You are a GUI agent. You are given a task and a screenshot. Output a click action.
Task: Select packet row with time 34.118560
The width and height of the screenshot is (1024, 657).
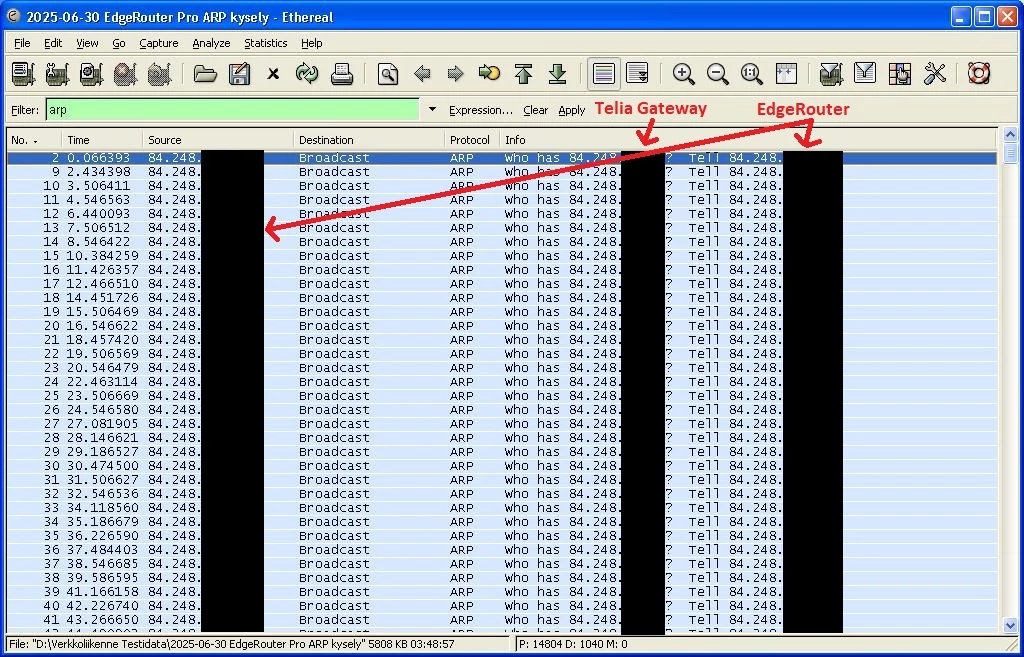(502, 508)
